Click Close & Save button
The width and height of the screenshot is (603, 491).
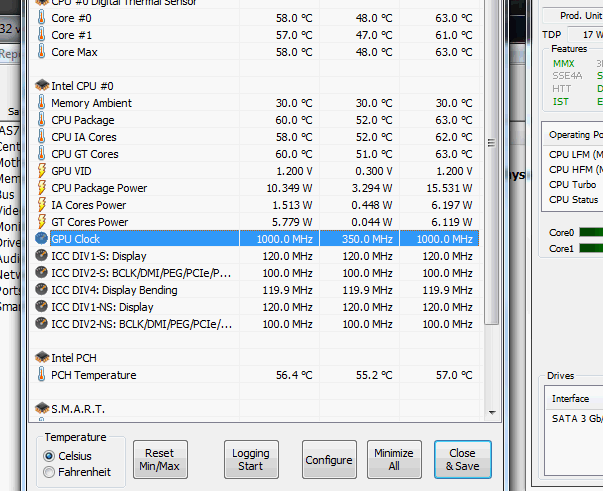click(463, 459)
